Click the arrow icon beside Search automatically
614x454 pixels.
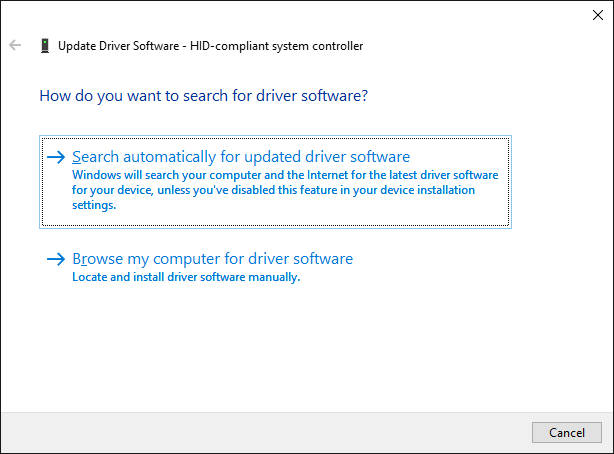[x=56, y=157]
